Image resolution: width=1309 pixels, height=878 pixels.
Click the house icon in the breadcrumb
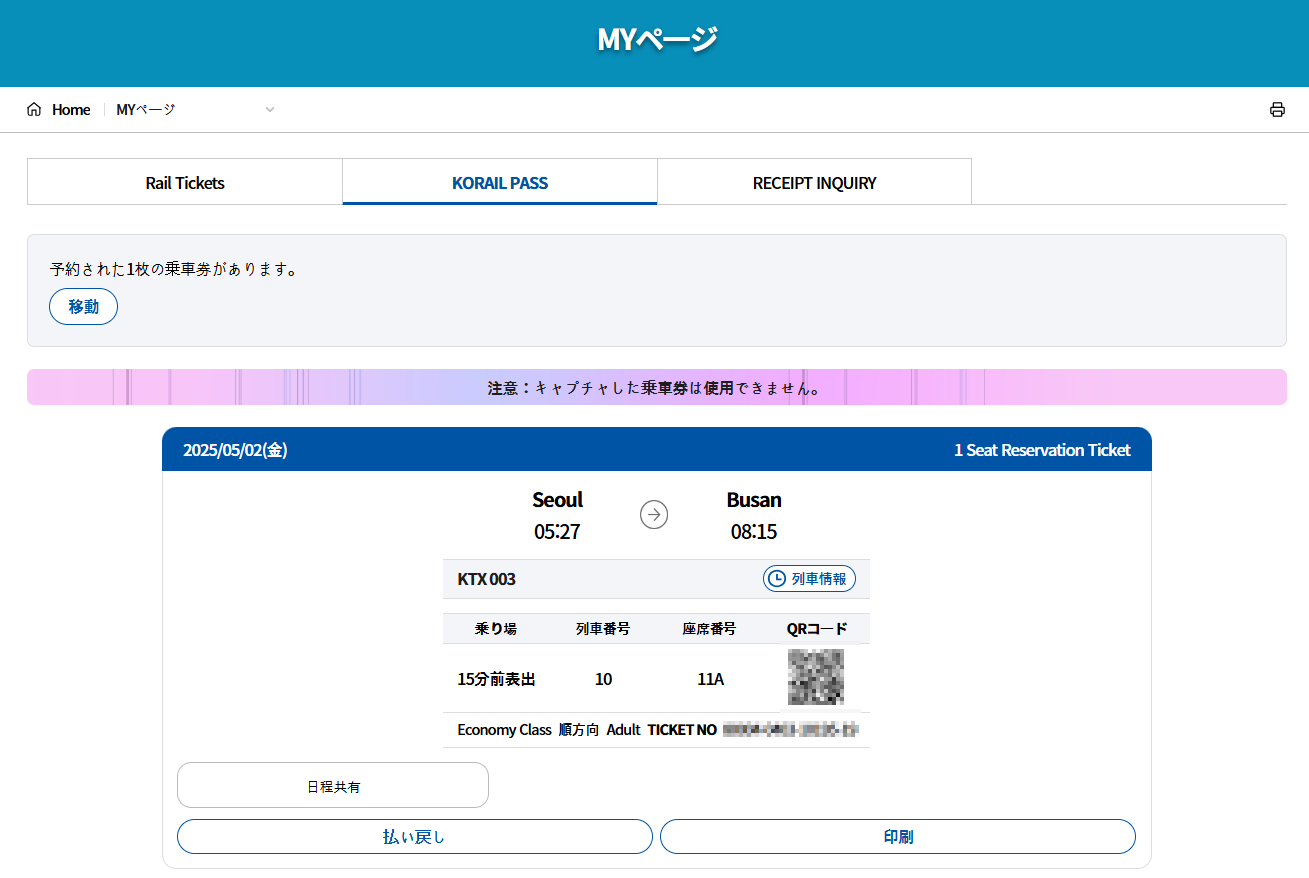34,110
